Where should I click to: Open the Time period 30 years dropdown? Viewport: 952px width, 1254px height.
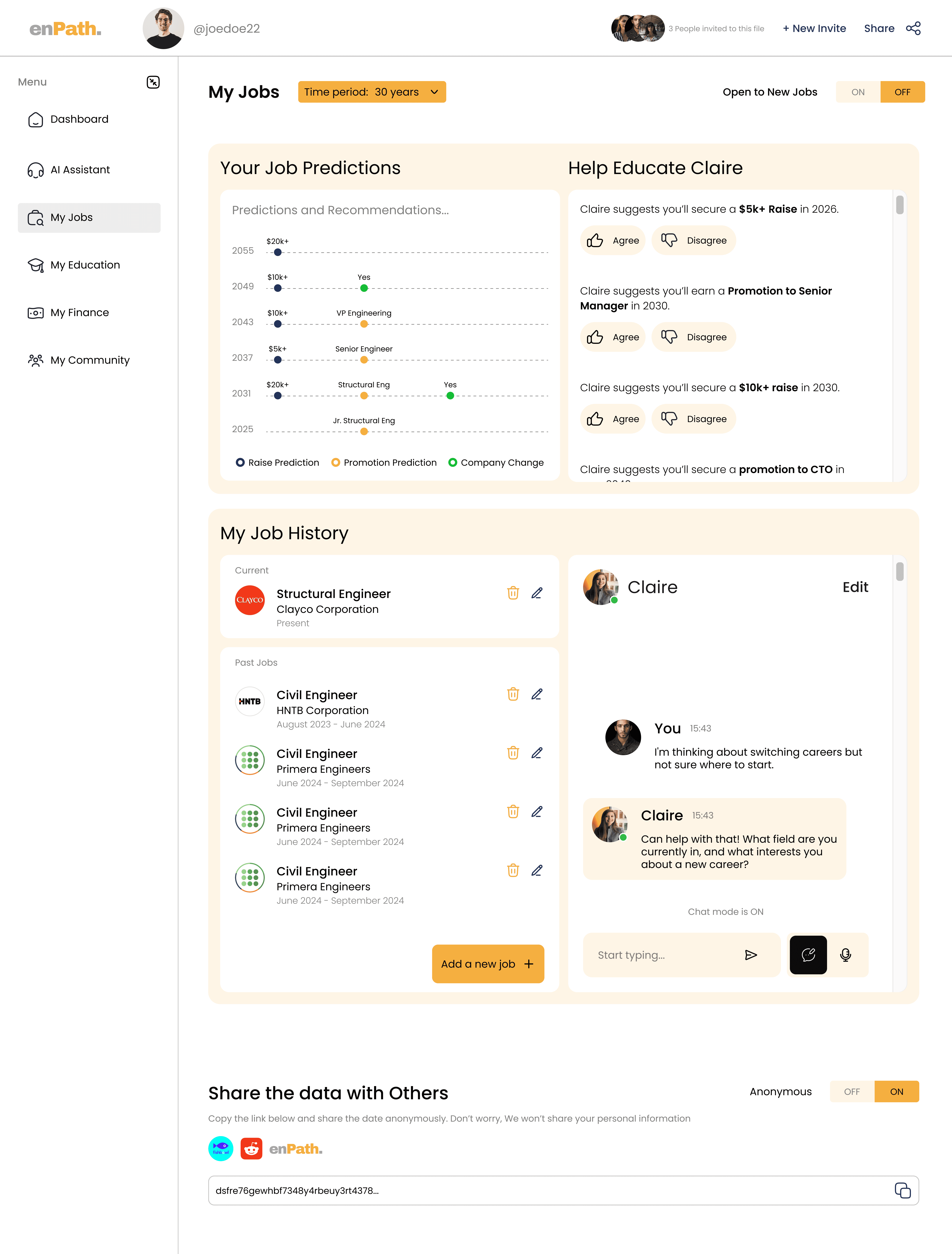pos(372,92)
